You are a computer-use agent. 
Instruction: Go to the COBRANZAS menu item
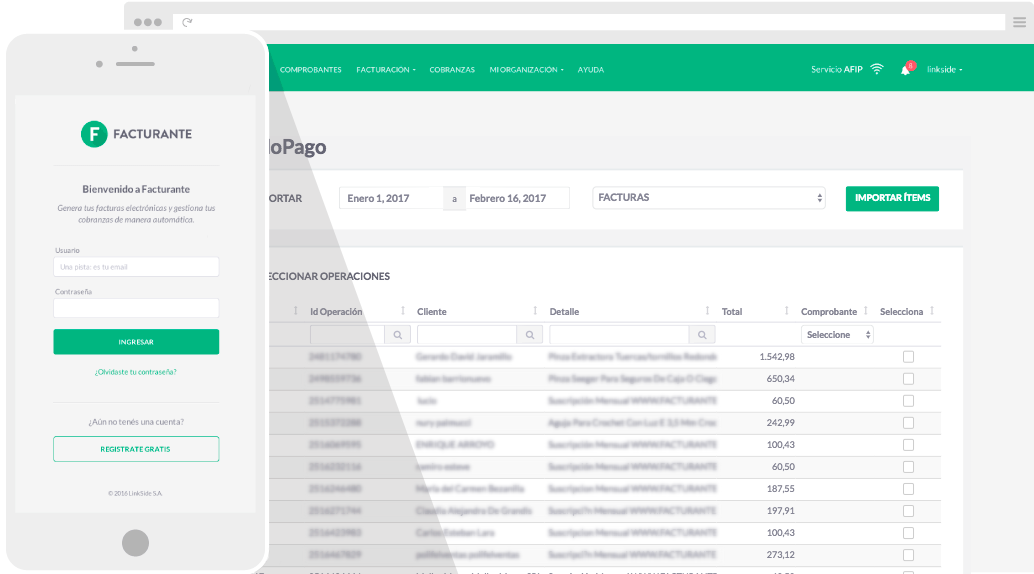coord(452,70)
